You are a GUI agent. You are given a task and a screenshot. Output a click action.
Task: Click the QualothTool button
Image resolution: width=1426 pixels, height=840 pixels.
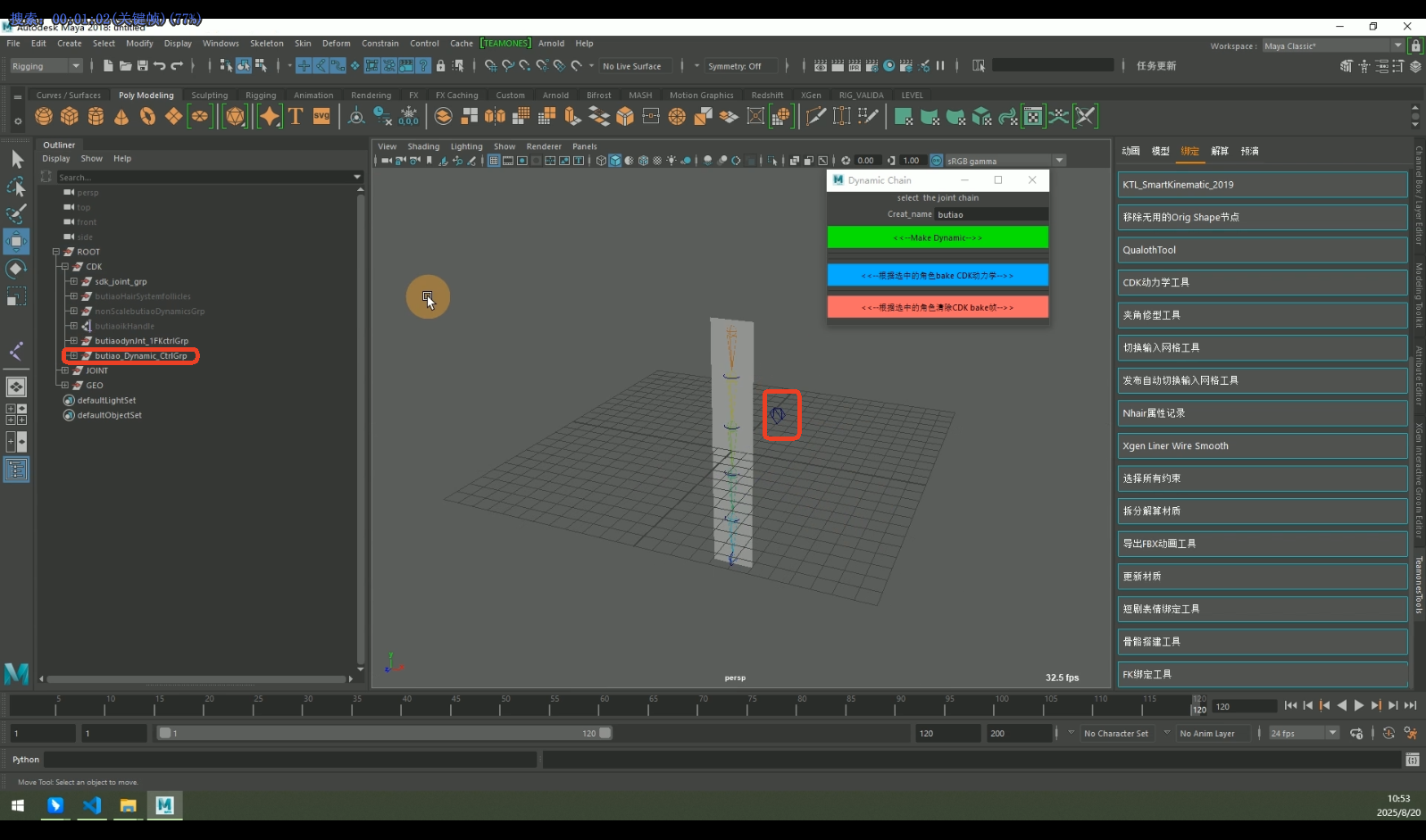1262,250
